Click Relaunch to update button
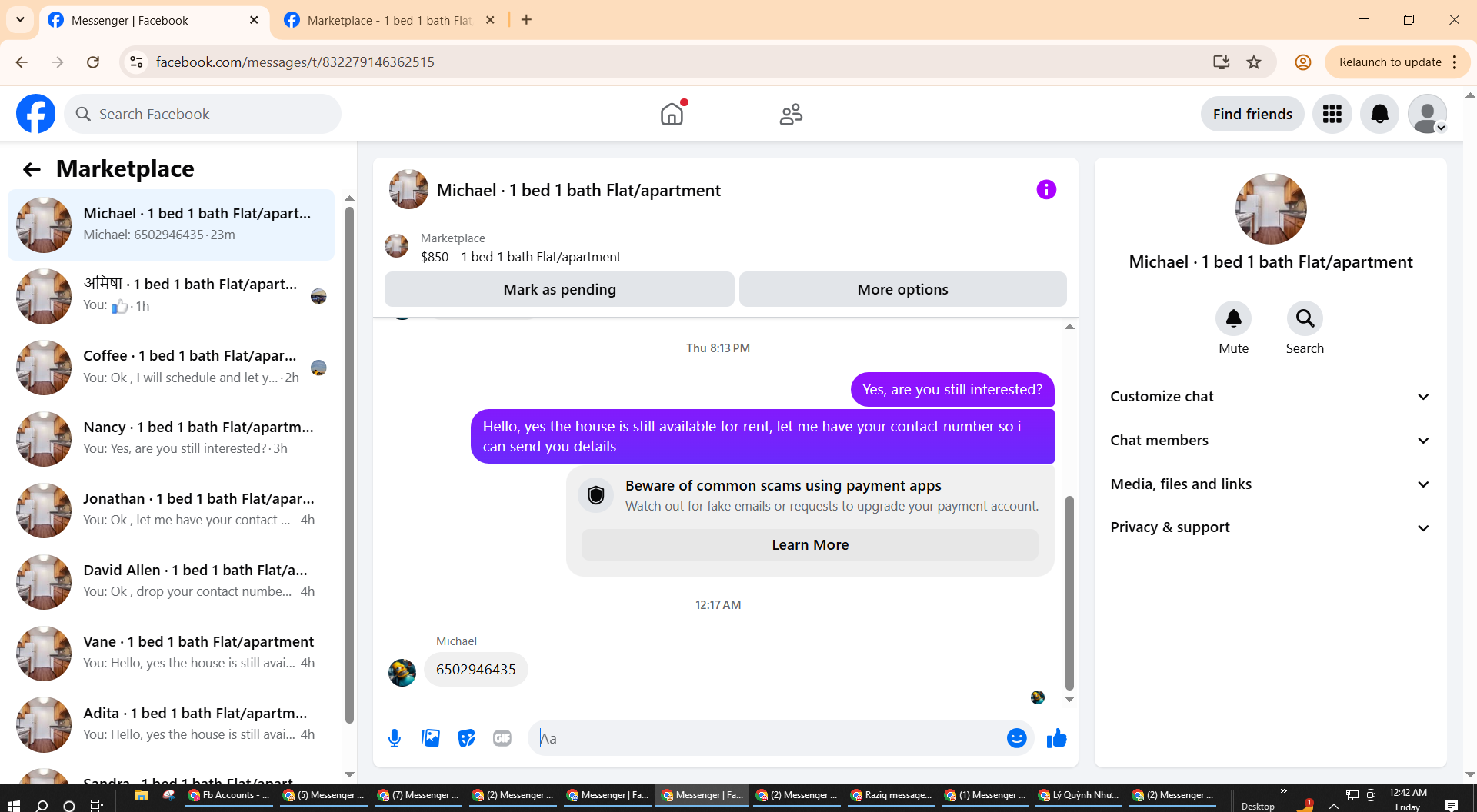Screen dimensions: 1477x812 click(1390, 62)
